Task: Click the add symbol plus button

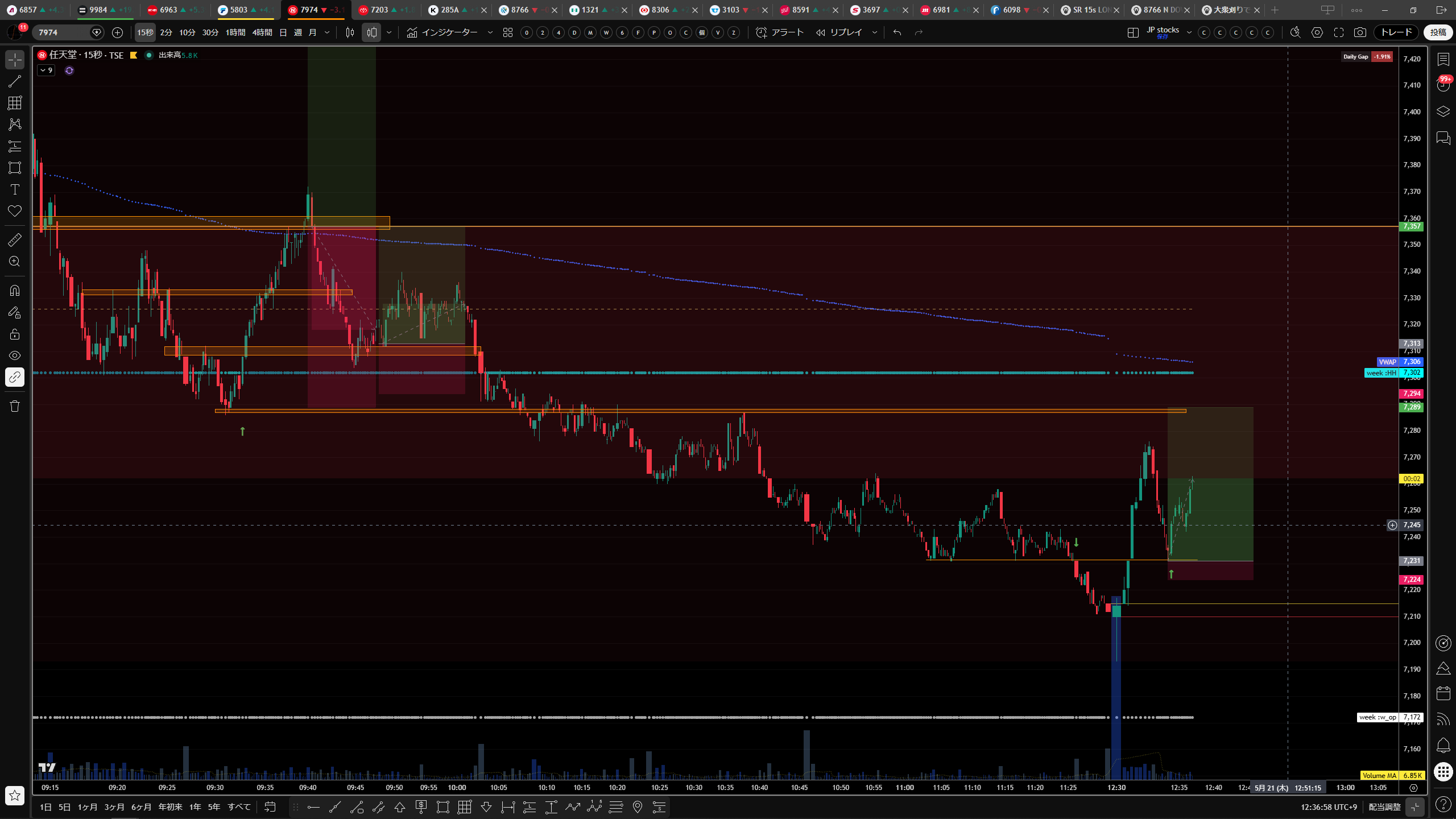Action: click(117, 32)
